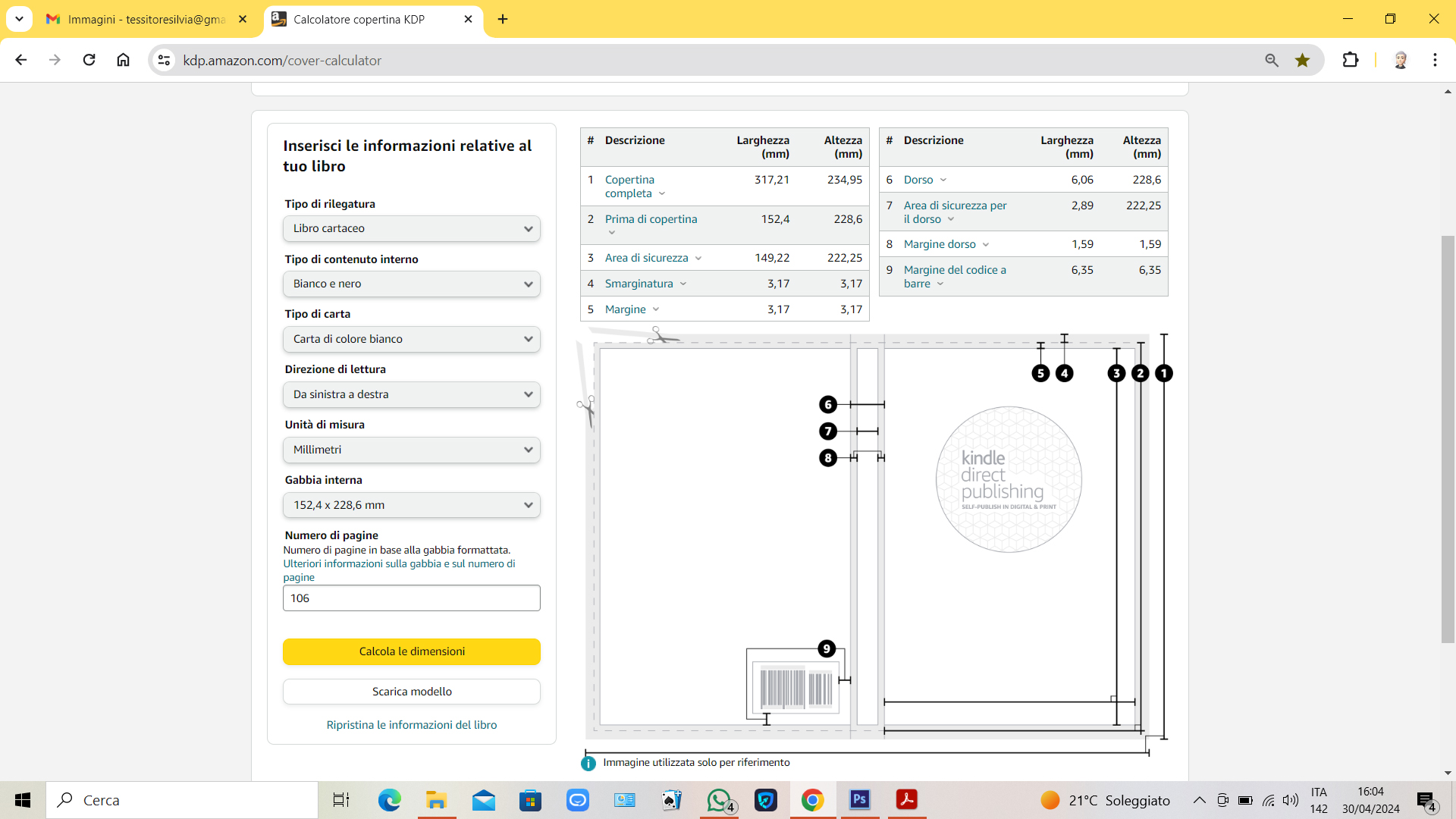Open the Tipo di rilegatura dropdown
This screenshot has height=819, width=1456.
click(412, 228)
